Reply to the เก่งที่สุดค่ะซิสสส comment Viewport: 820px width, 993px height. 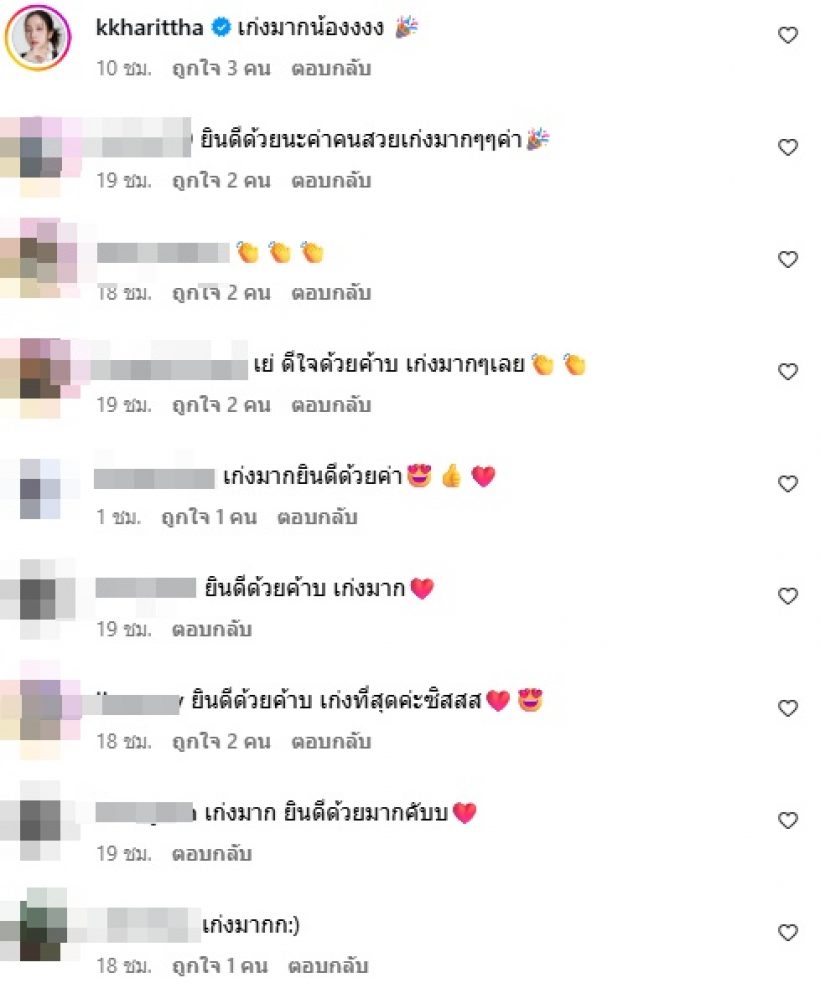(x=331, y=742)
